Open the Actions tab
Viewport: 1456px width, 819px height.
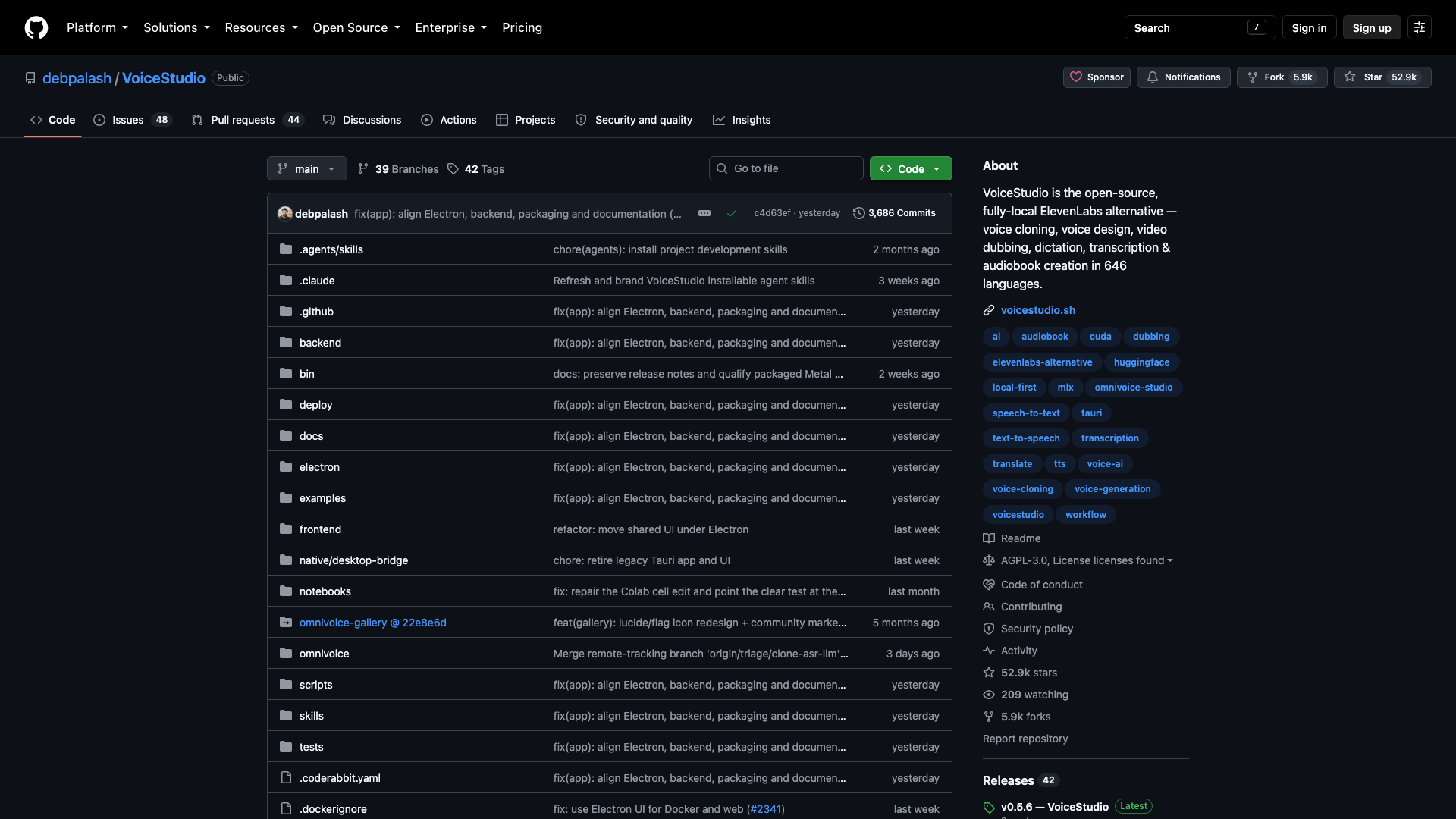(449, 120)
